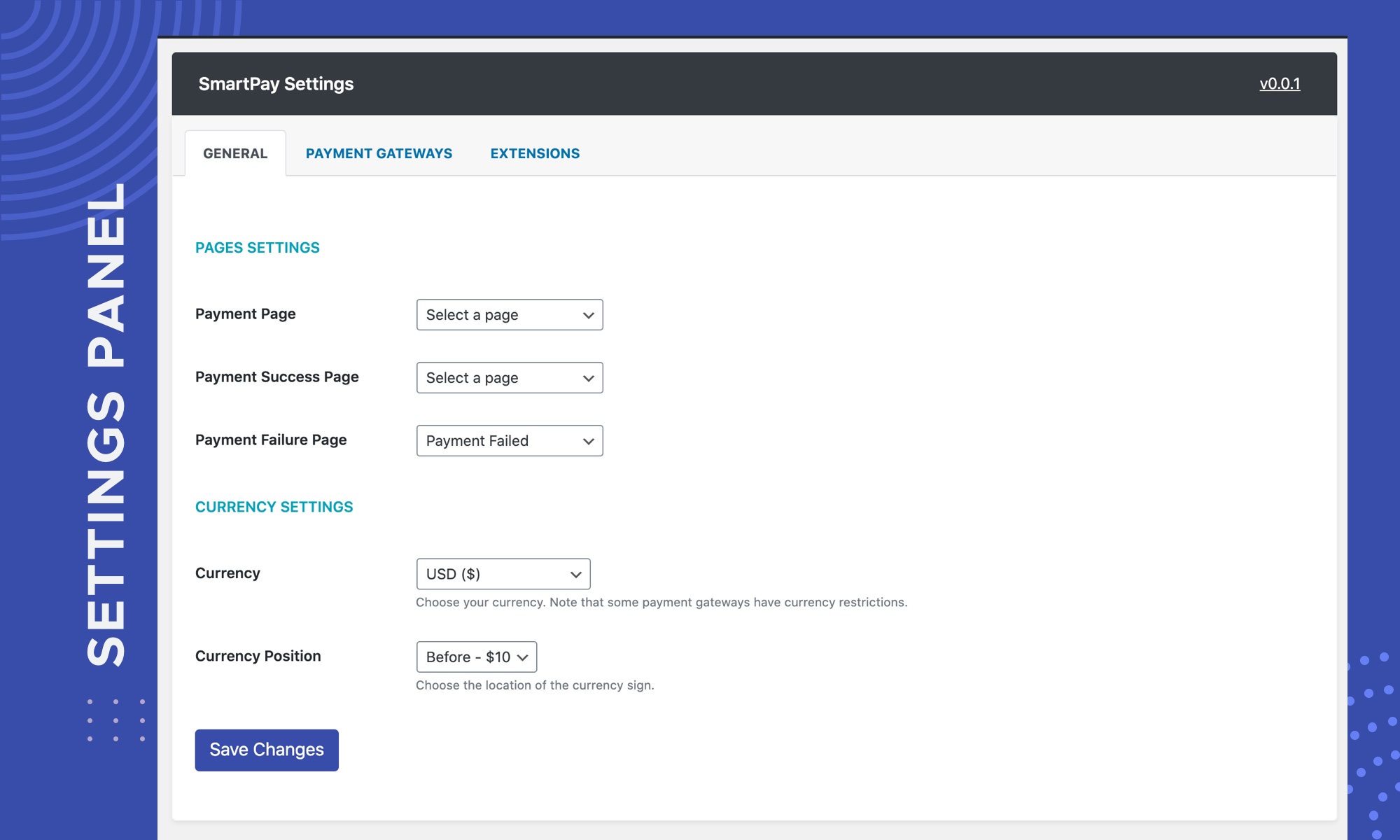Click the Currency Position label

pyautogui.click(x=258, y=657)
